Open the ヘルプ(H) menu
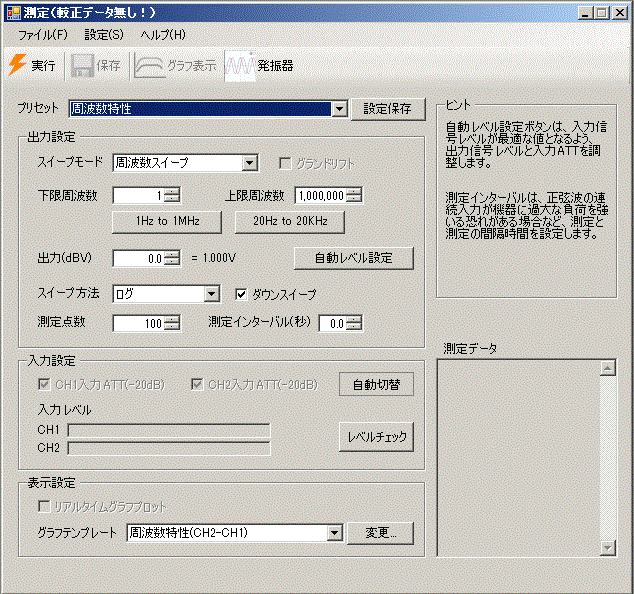634x594 pixels. pos(163,35)
